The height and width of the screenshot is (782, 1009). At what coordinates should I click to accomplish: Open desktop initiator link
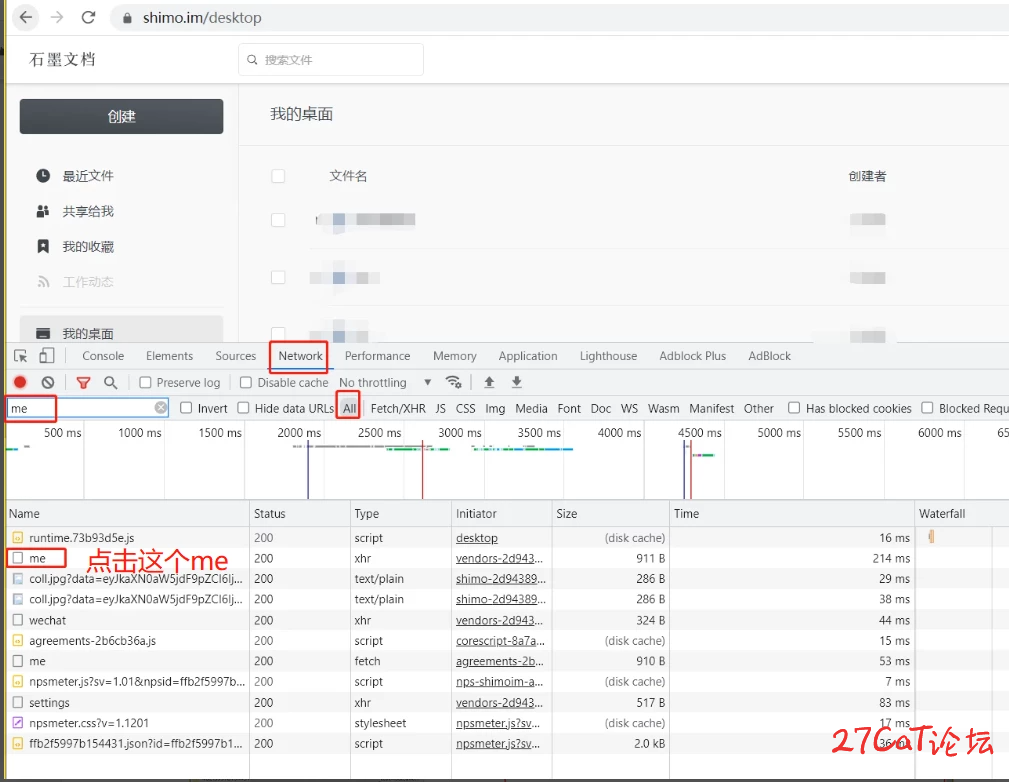477,537
